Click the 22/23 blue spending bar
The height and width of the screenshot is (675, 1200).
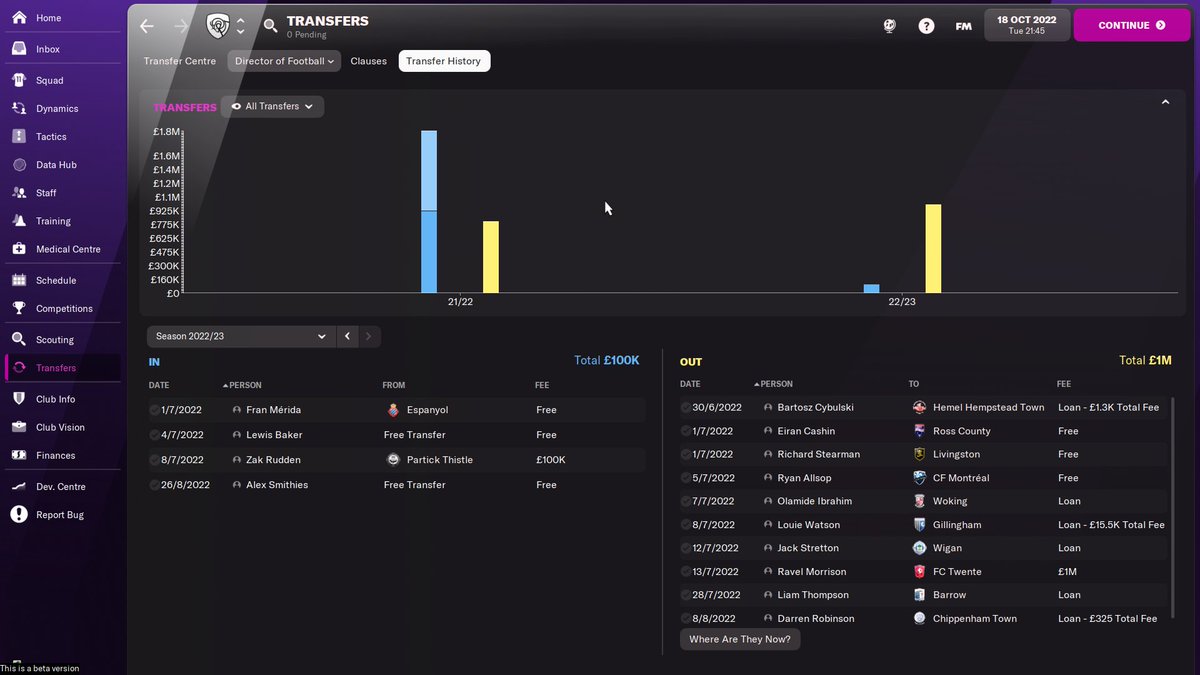coord(871,288)
